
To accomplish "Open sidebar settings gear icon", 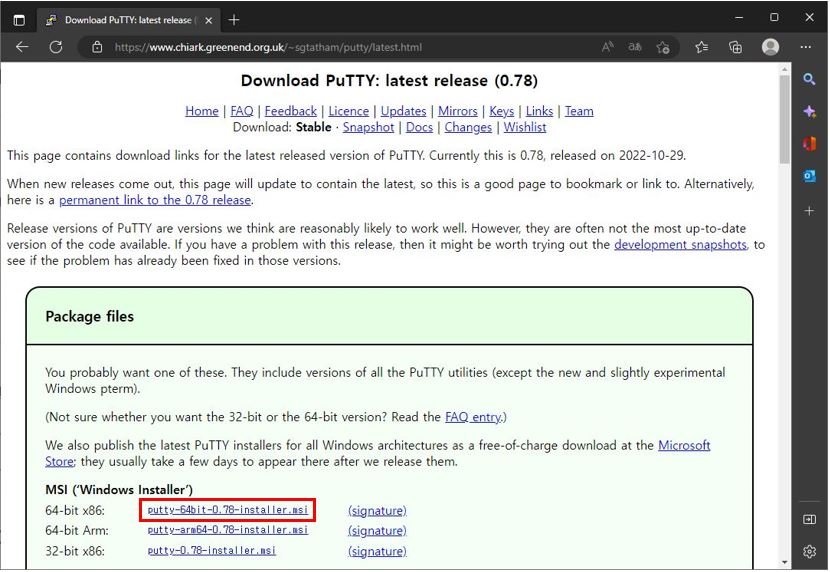I will point(809,551).
